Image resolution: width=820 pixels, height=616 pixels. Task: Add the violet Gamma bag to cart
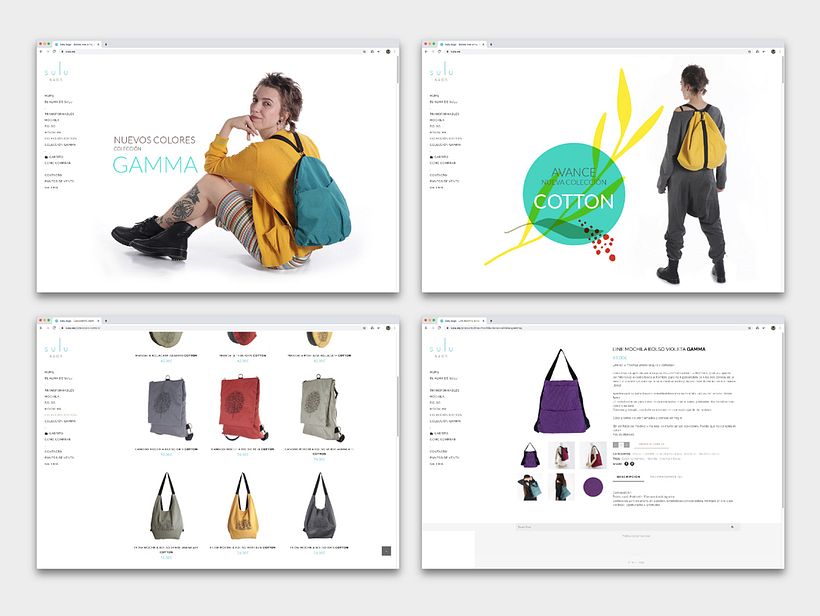click(x=651, y=444)
